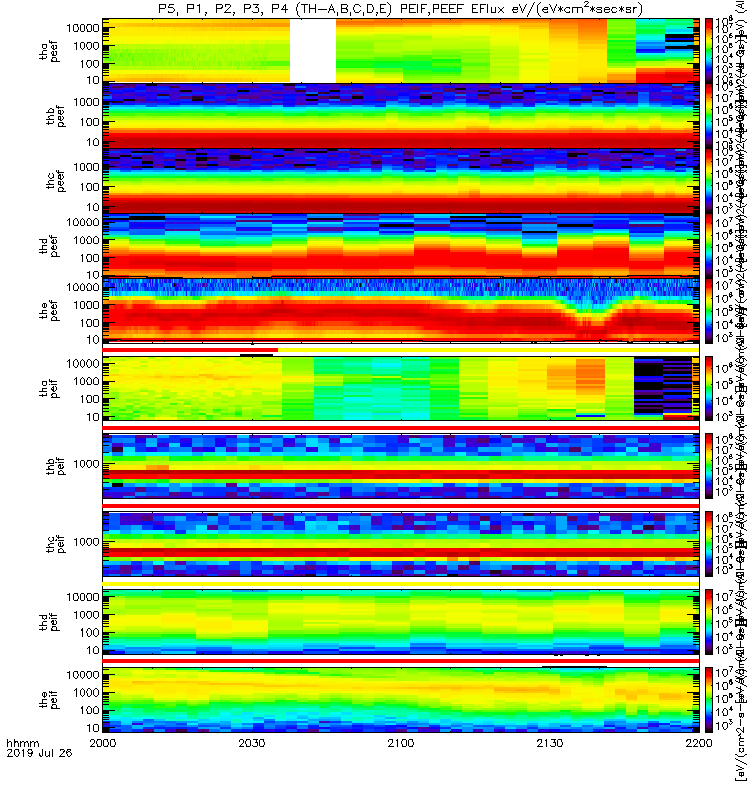Click the color bar of thd peef panel

click(x=709, y=245)
